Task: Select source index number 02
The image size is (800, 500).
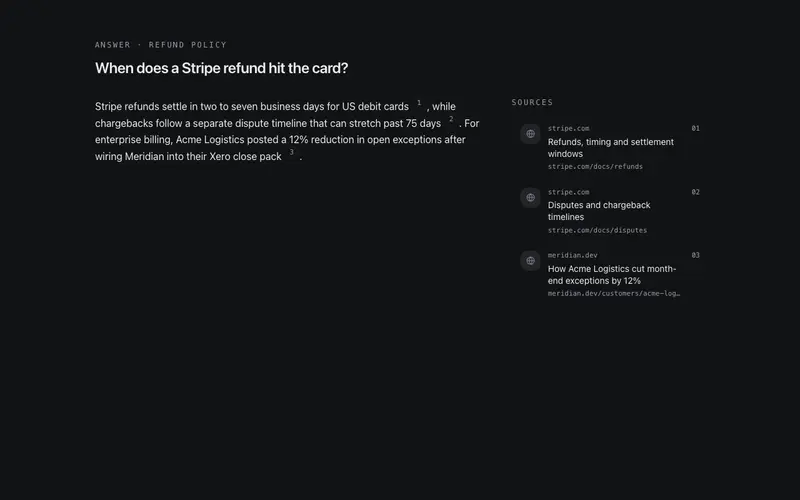Action: coord(695,192)
